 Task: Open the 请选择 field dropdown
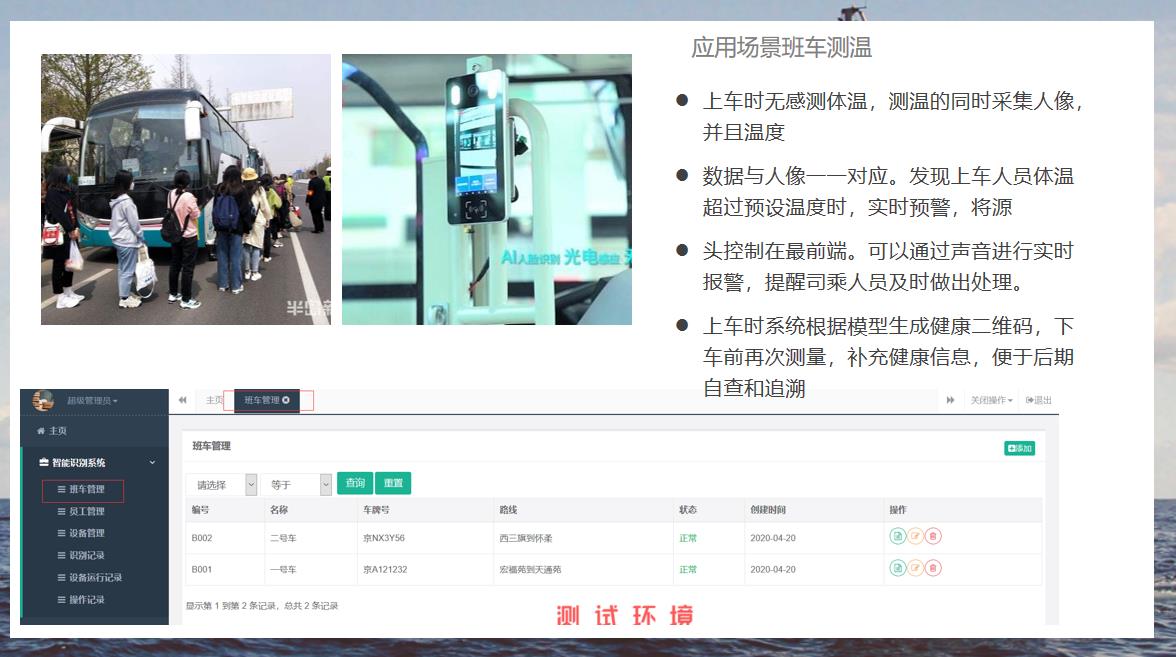pos(221,483)
